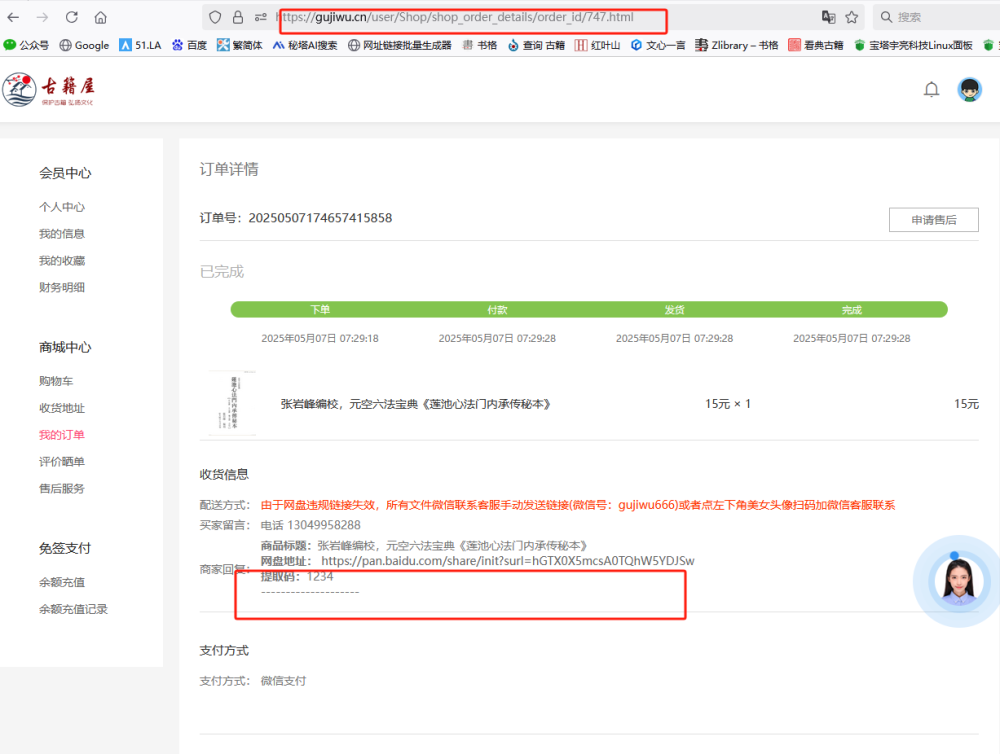
Task: Open the 秘塔AI搜索 bookmark
Action: [305, 45]
